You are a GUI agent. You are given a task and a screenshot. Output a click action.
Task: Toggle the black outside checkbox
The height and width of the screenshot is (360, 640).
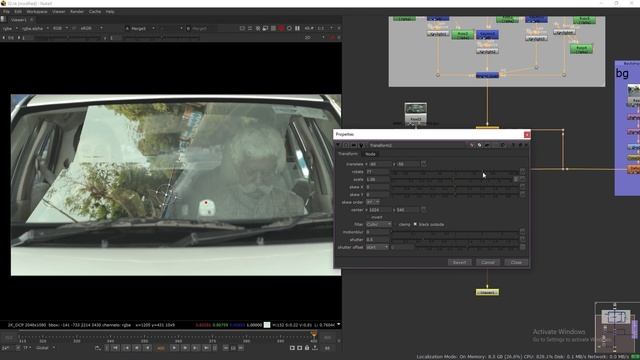[x=415, y=224]
